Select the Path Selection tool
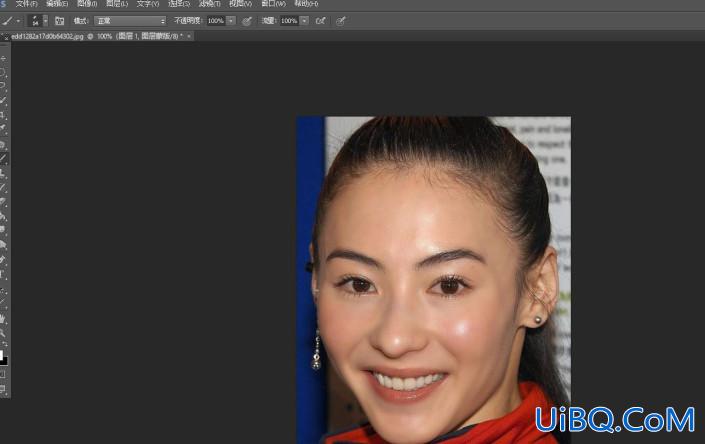Image resolution: width=705 pixels, height=444 pixels. [3, 291]
